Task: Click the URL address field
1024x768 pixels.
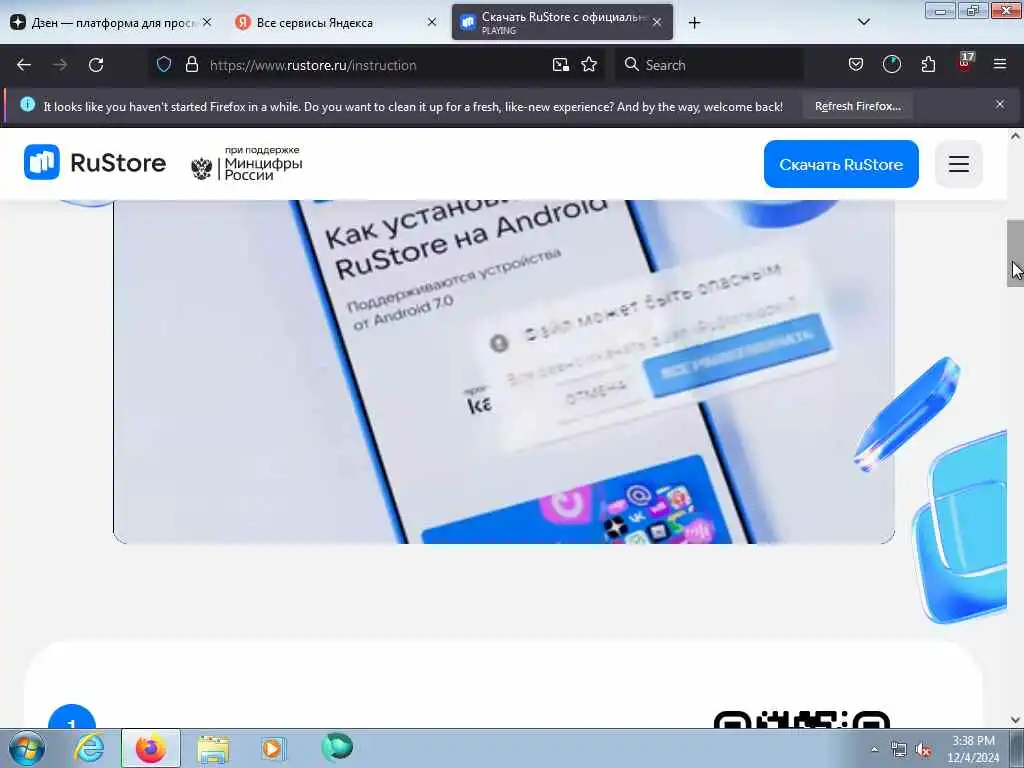Action: tap(376, 65)
